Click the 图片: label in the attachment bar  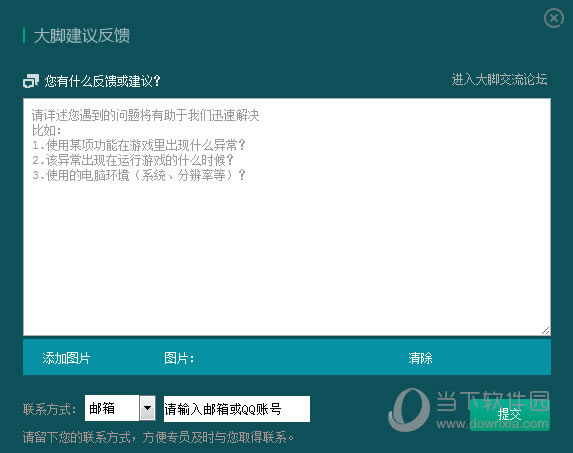(x=179, y=358)
